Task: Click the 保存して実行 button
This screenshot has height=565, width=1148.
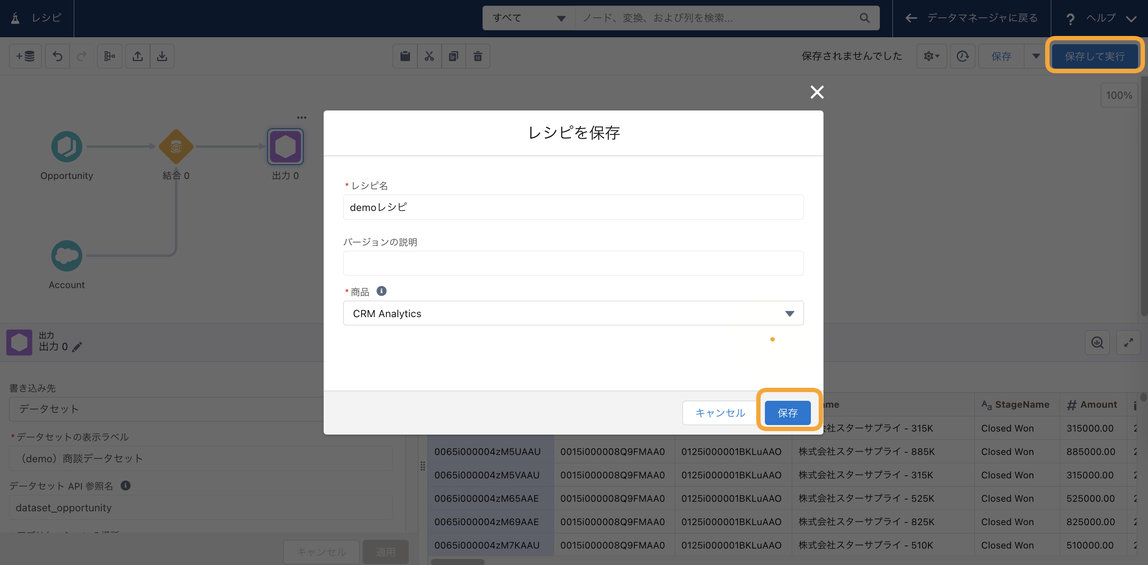Action: click(1095, 56)
